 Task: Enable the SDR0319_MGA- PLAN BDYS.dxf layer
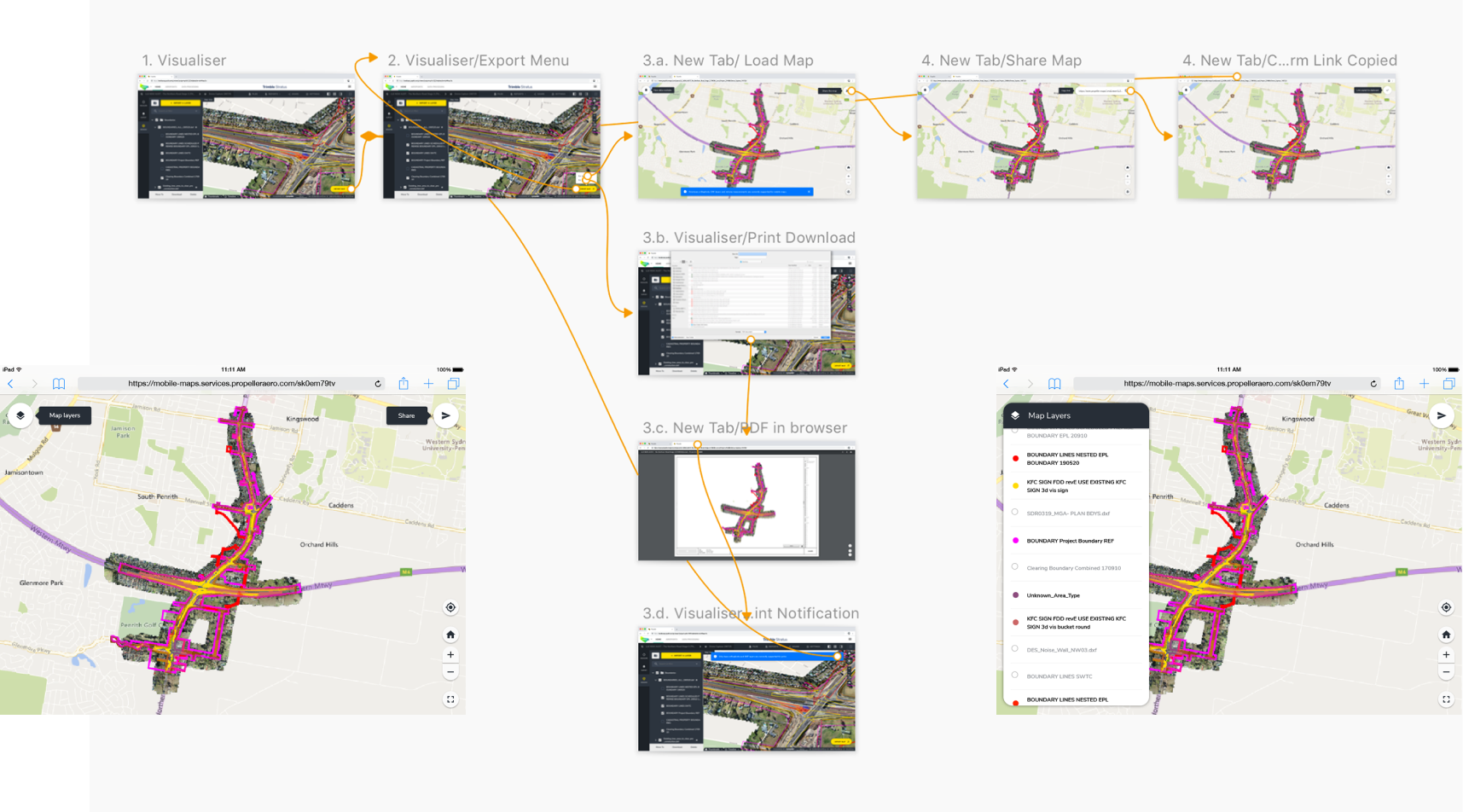click(1015, 513)
